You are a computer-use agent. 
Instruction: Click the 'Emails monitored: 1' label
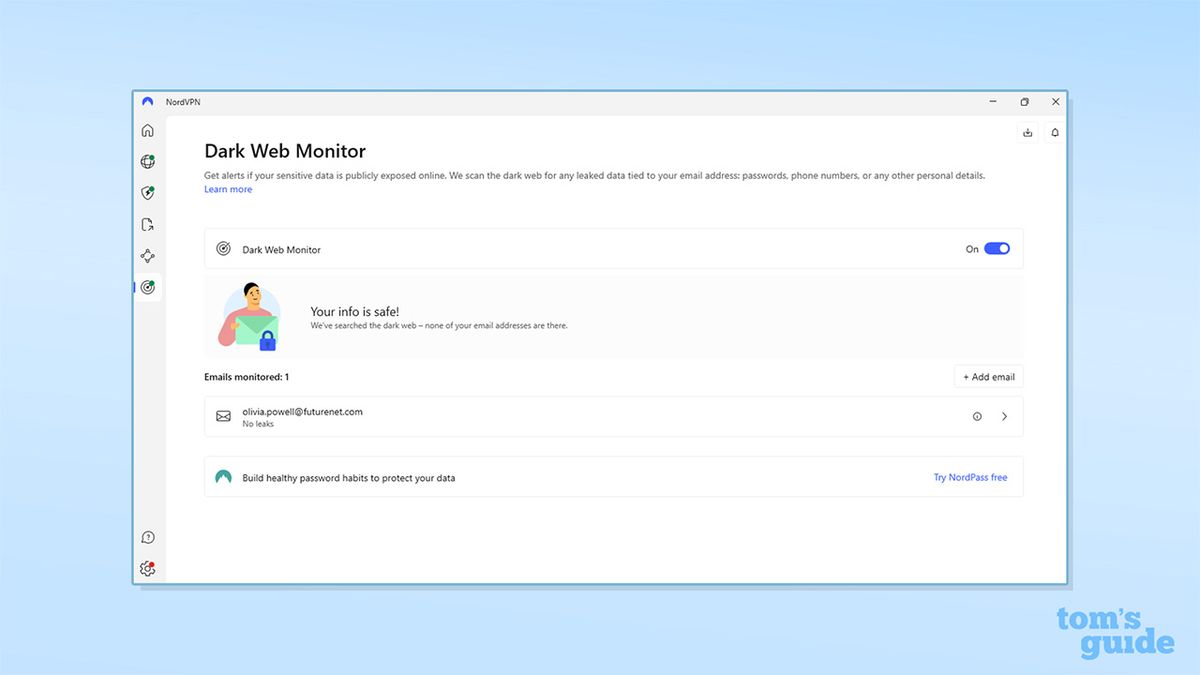point(246,377)
